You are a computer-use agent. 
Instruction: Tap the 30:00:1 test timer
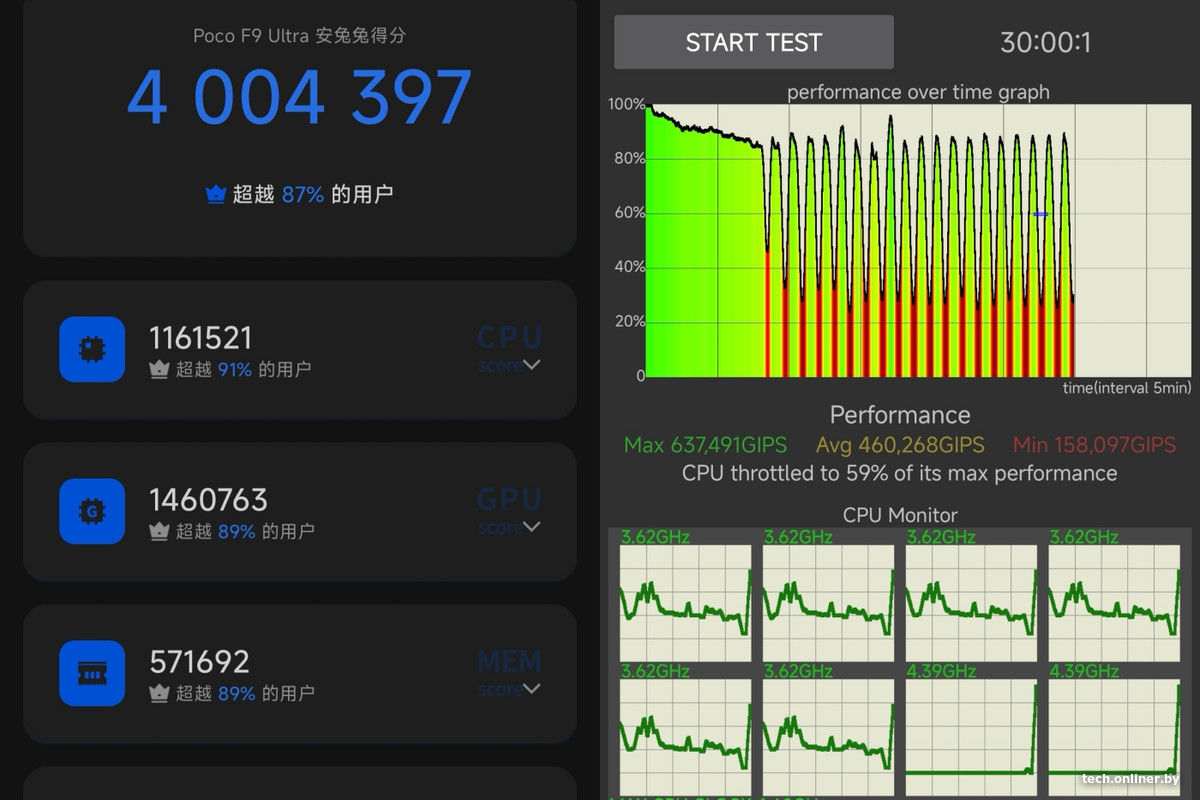(x=1046, y=42)
